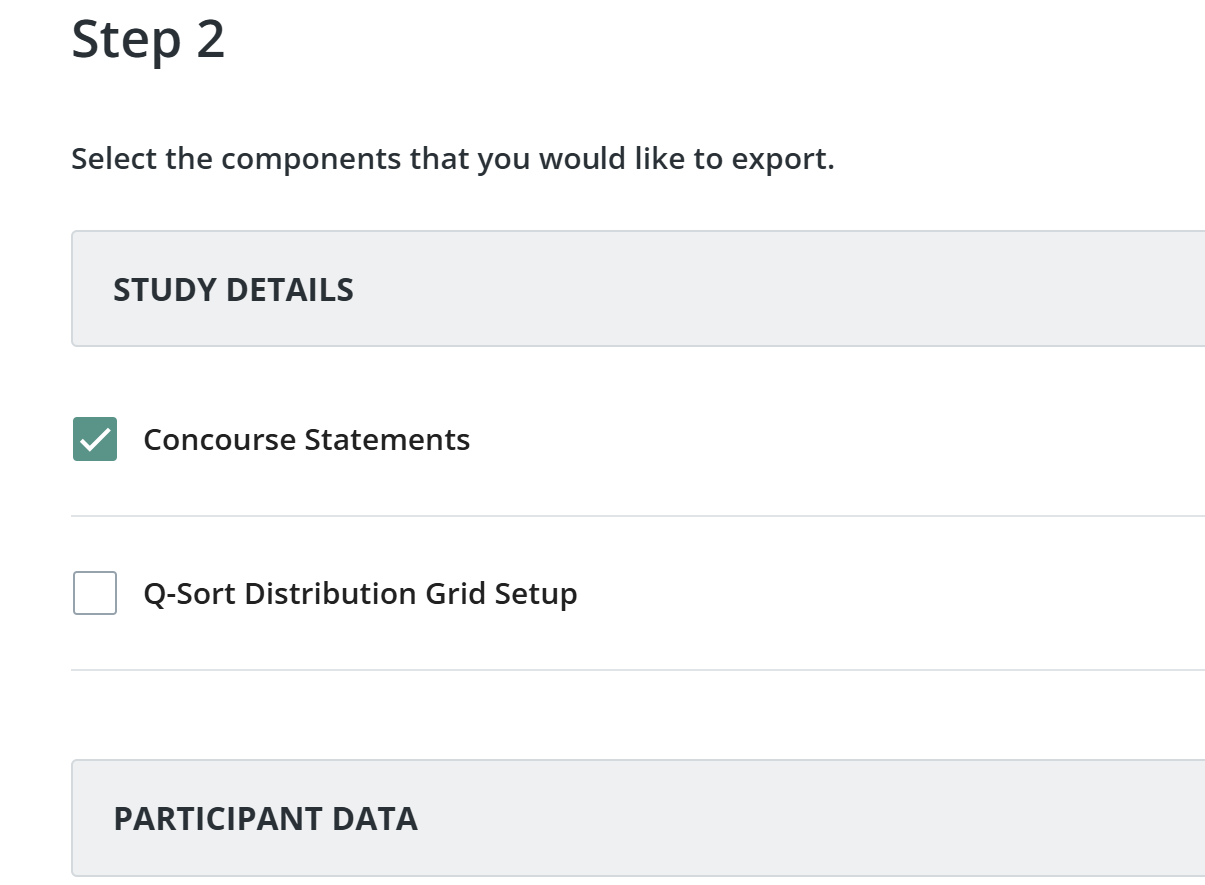
Task: Click the Concourse Statements label text
Action: 306,439
